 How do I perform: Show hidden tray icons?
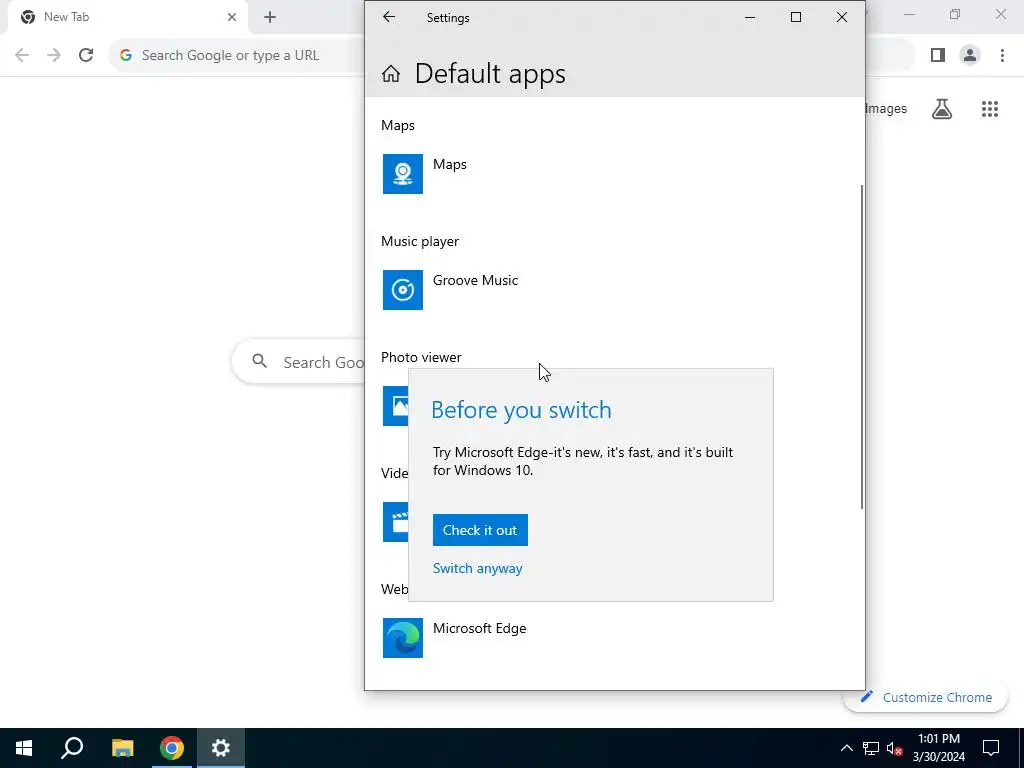coord(846,748)
